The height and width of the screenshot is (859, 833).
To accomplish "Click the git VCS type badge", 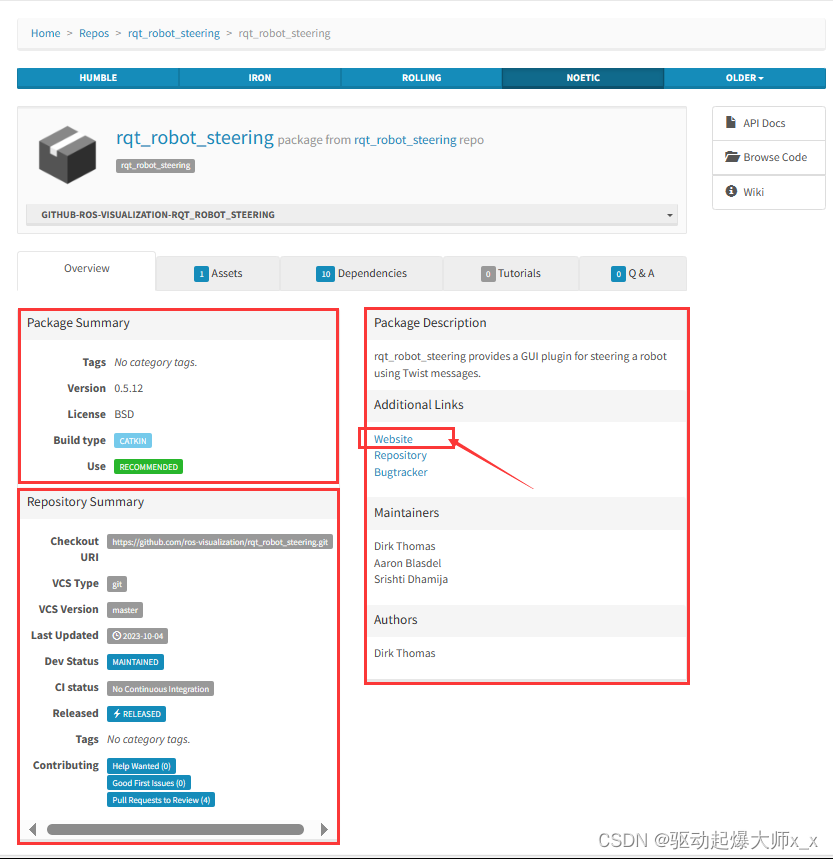I will click(x=117, y=584).
